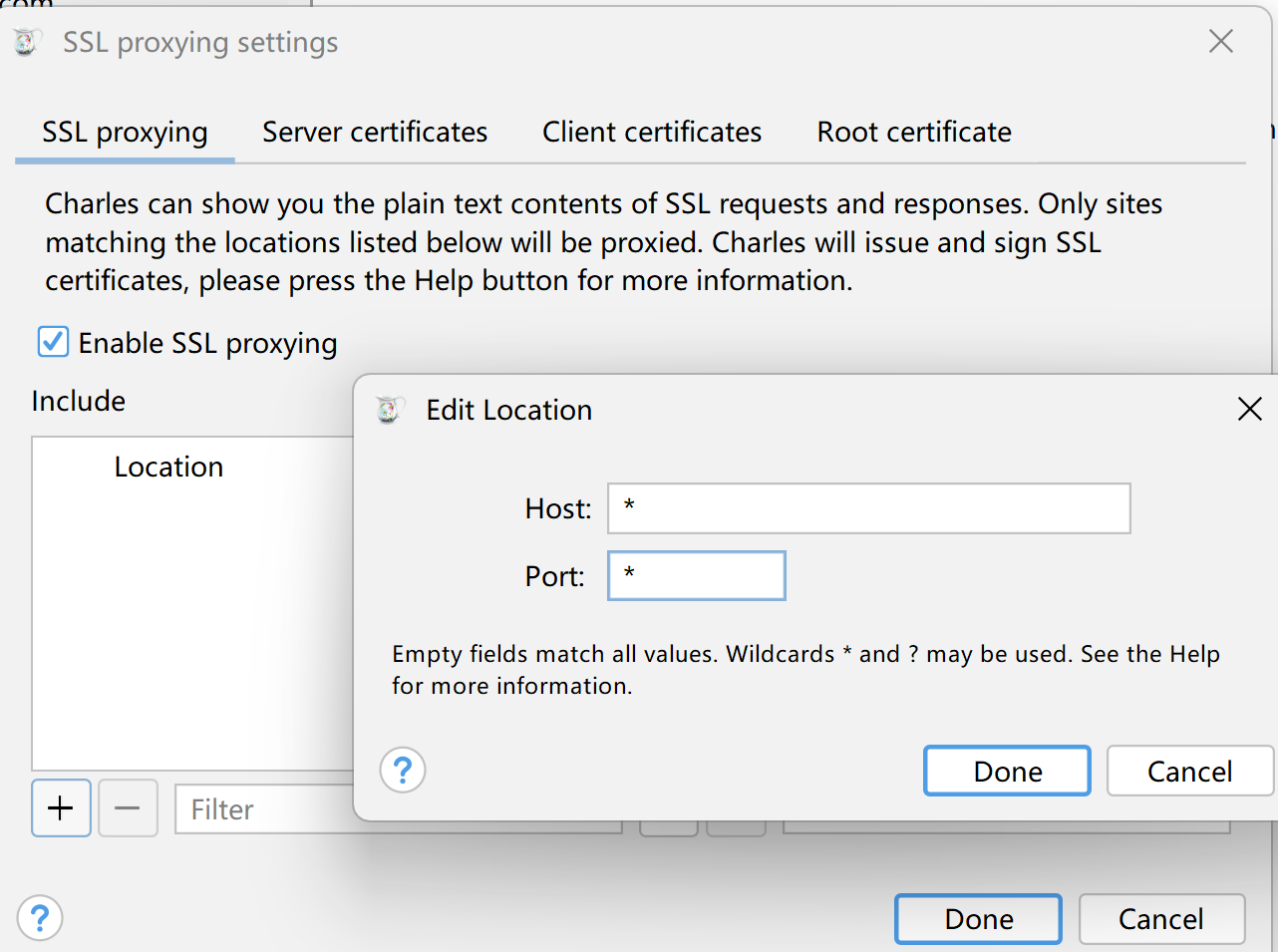This screenshot has width=1278, height=952.
Task: Click the Charles icon in SSL proxying settings title
Action: pos(27,42)
